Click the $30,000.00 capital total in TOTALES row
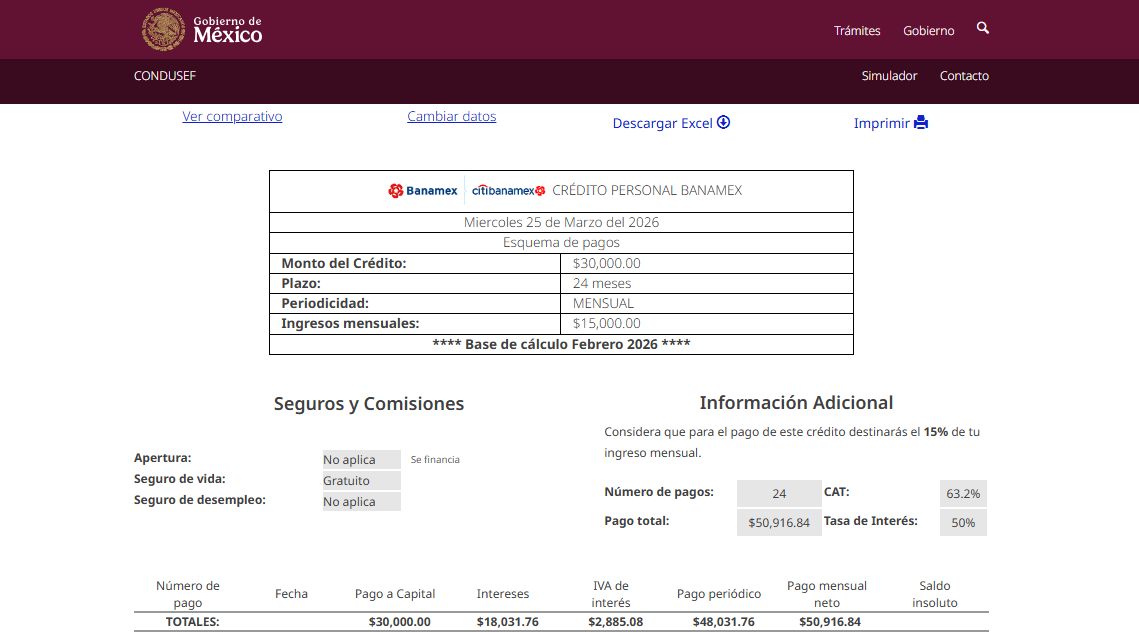1139x632 pixels. pos(400,622)
